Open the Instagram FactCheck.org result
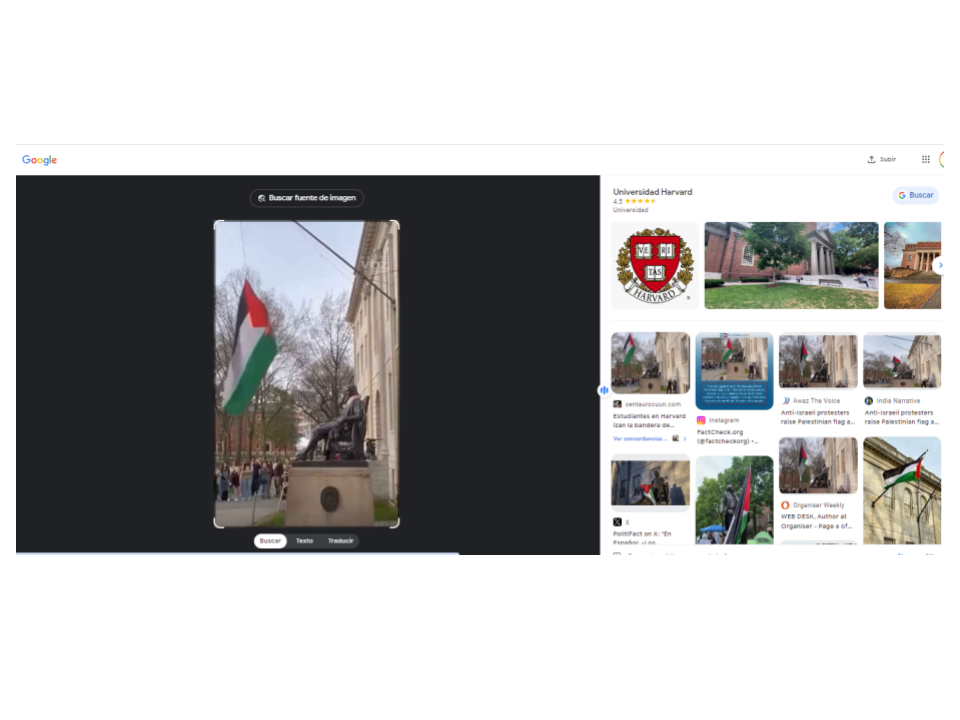Viewport: 960px width, 720px height. [x=734, y=371]
